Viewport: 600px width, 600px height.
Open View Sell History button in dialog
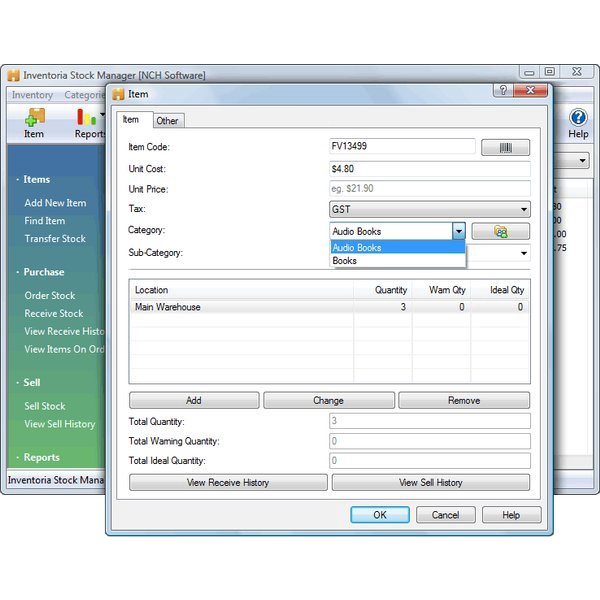[431, 482]
